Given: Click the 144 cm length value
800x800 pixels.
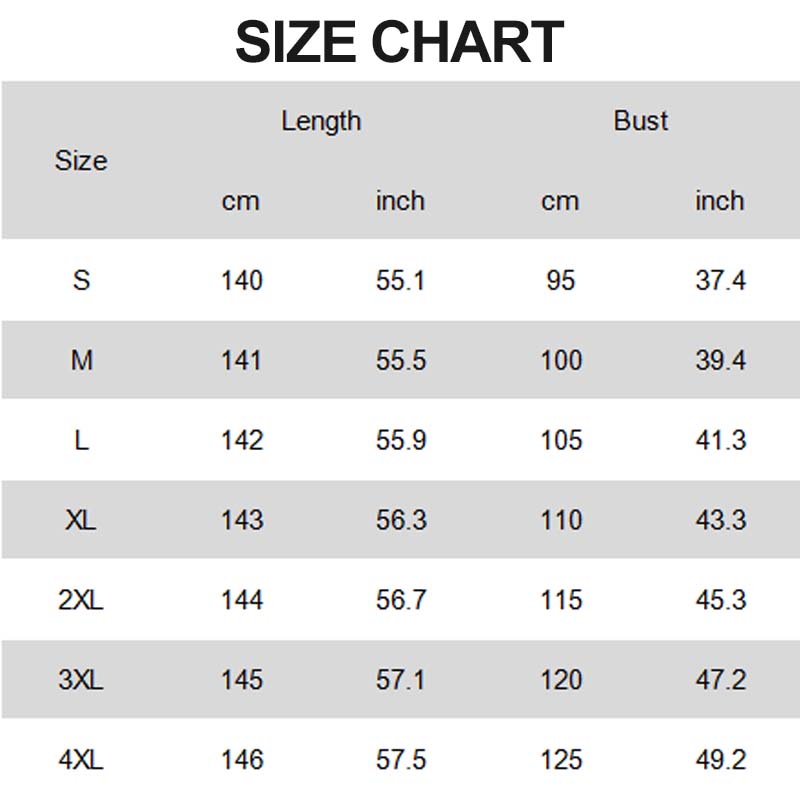Looking at the screenshot, I should (241, 601).
